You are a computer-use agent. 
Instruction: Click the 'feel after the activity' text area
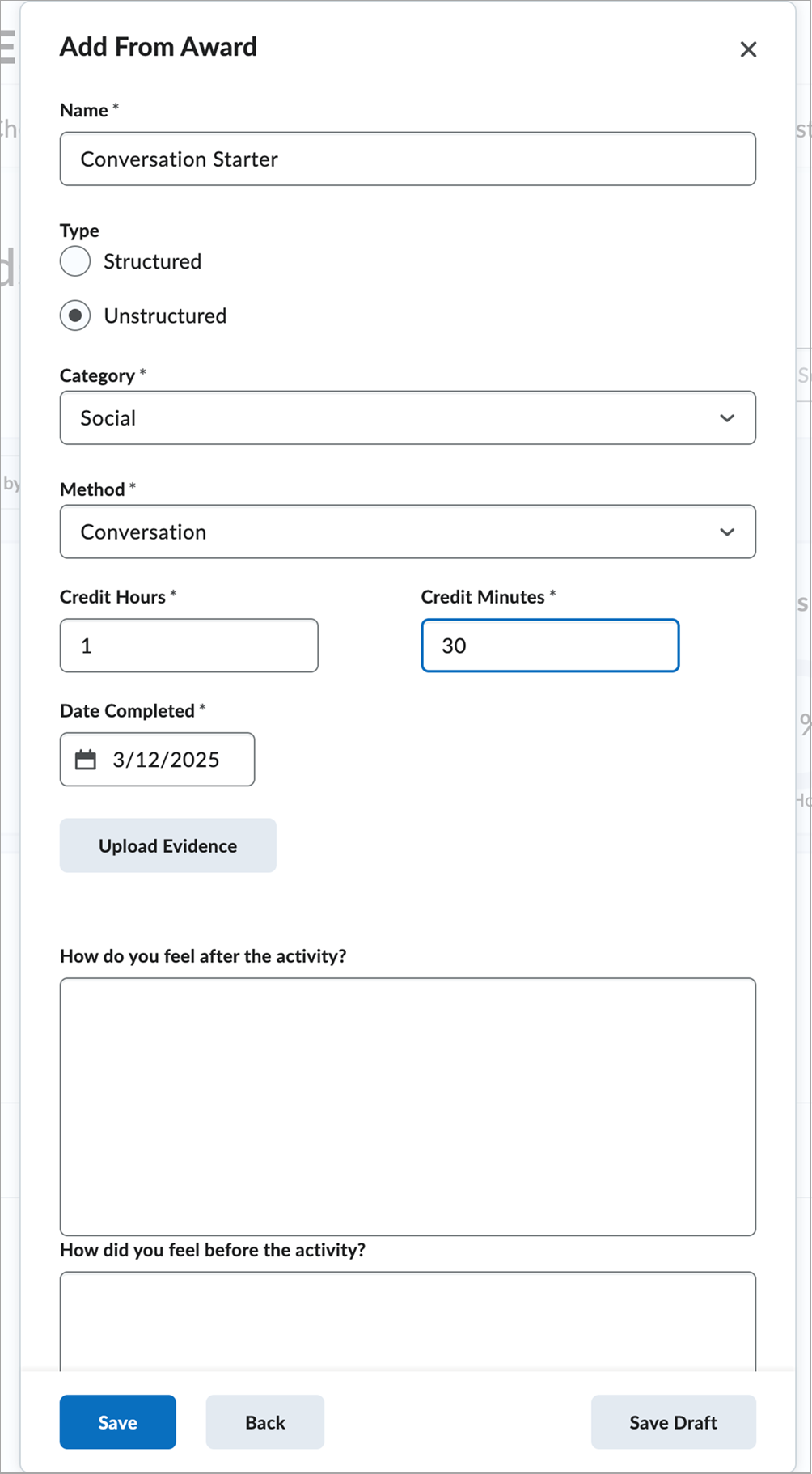pyautogui.click(x=408, y=1106)
